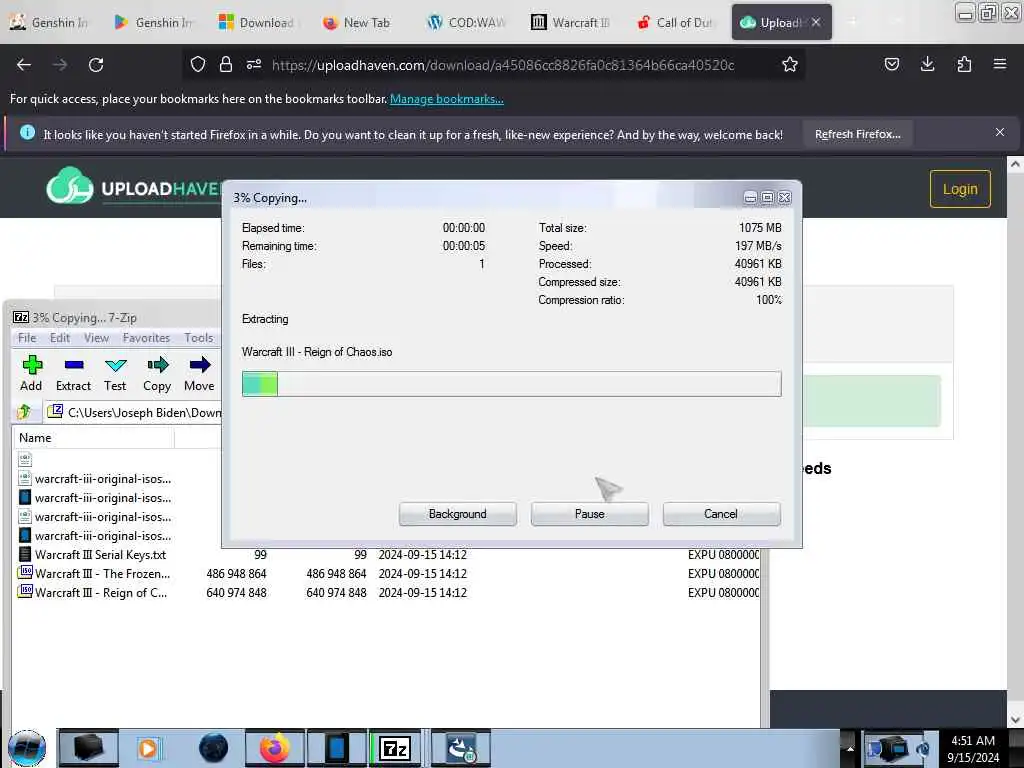Pause the extraction
Screen dimensions: 1024x768
pos(589,514)
